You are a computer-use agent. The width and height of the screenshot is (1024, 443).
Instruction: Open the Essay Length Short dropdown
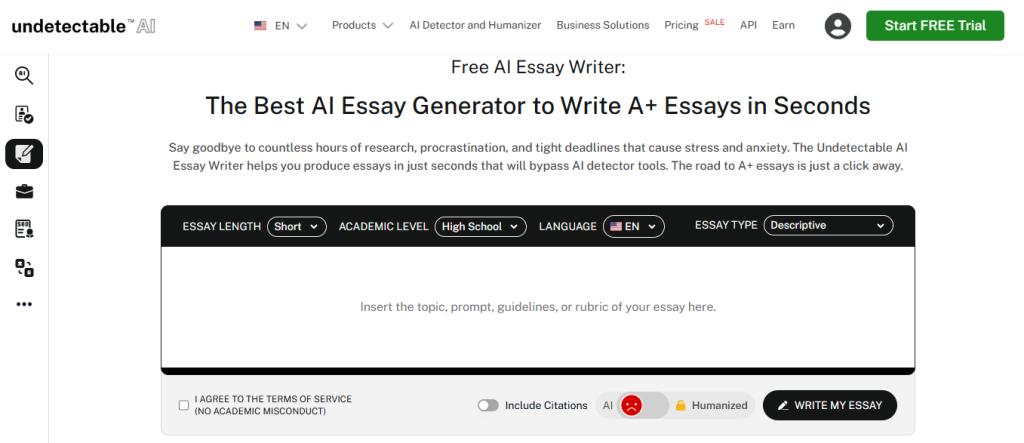point(297,227)
